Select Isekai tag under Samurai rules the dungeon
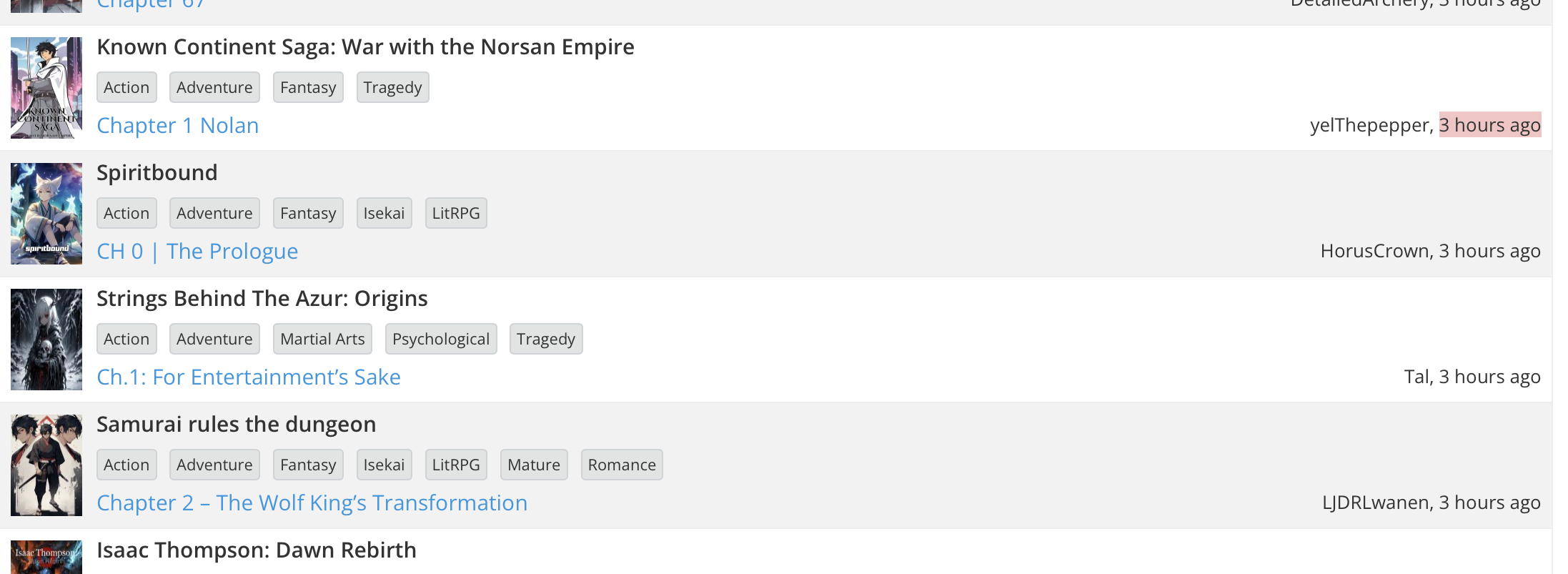 click(x=384, y=465)
